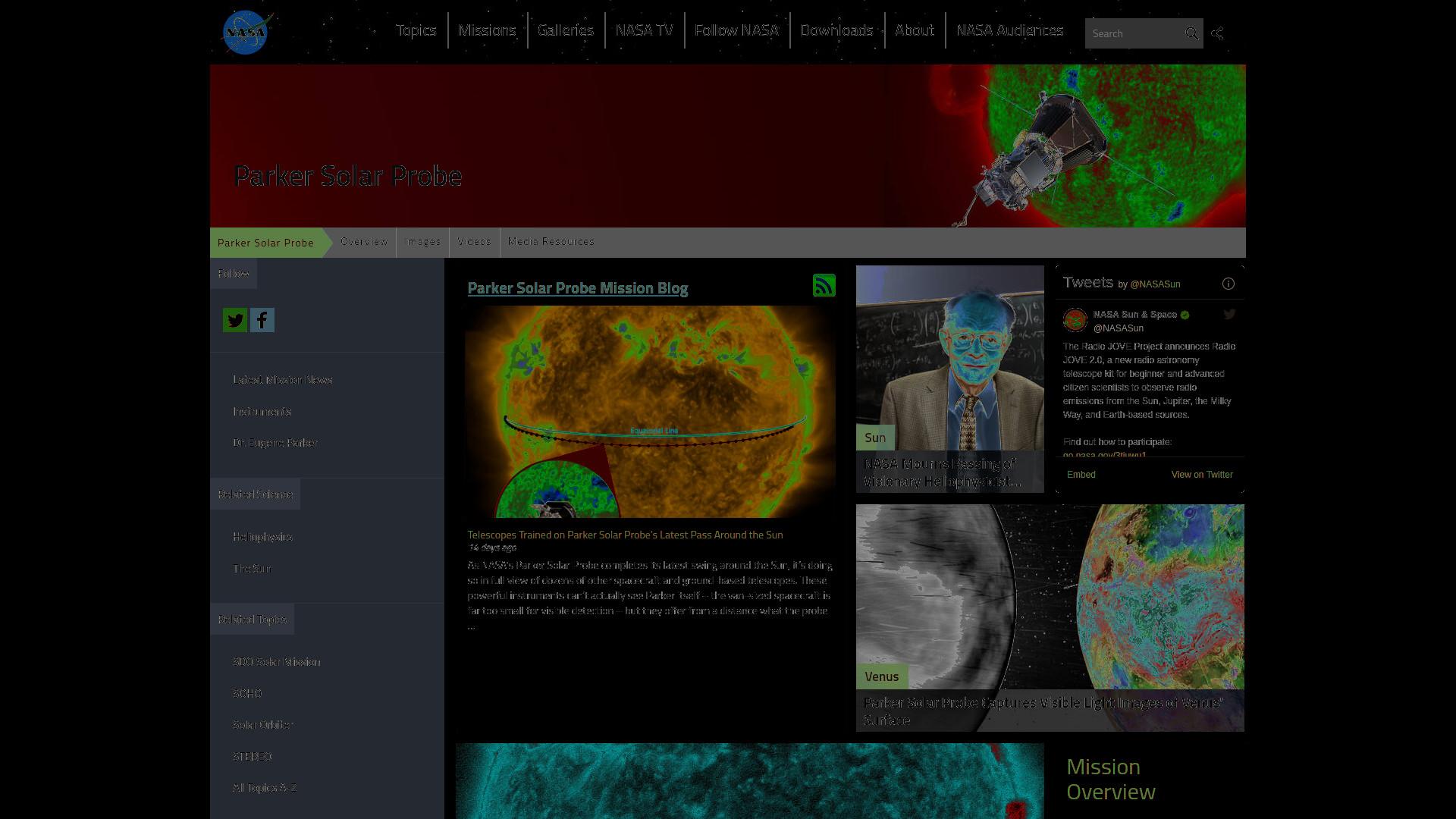Open The Sun sidebar link
This screenshot has height=819, width=1456.
[252, 569]
